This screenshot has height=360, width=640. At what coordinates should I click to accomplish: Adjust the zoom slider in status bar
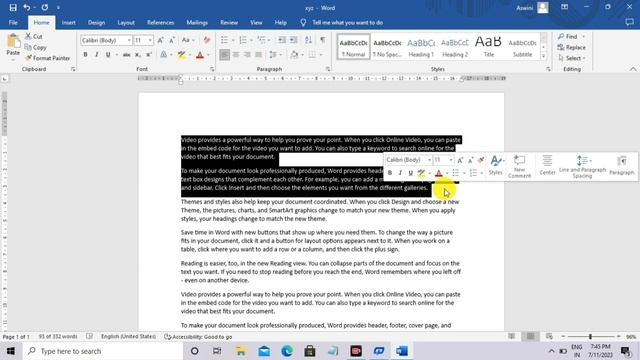tap(590, 336)
